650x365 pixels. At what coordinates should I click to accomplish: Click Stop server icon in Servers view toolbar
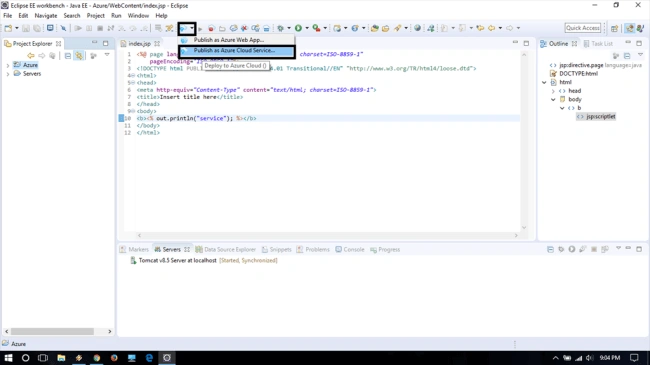(x=594, y=249)
